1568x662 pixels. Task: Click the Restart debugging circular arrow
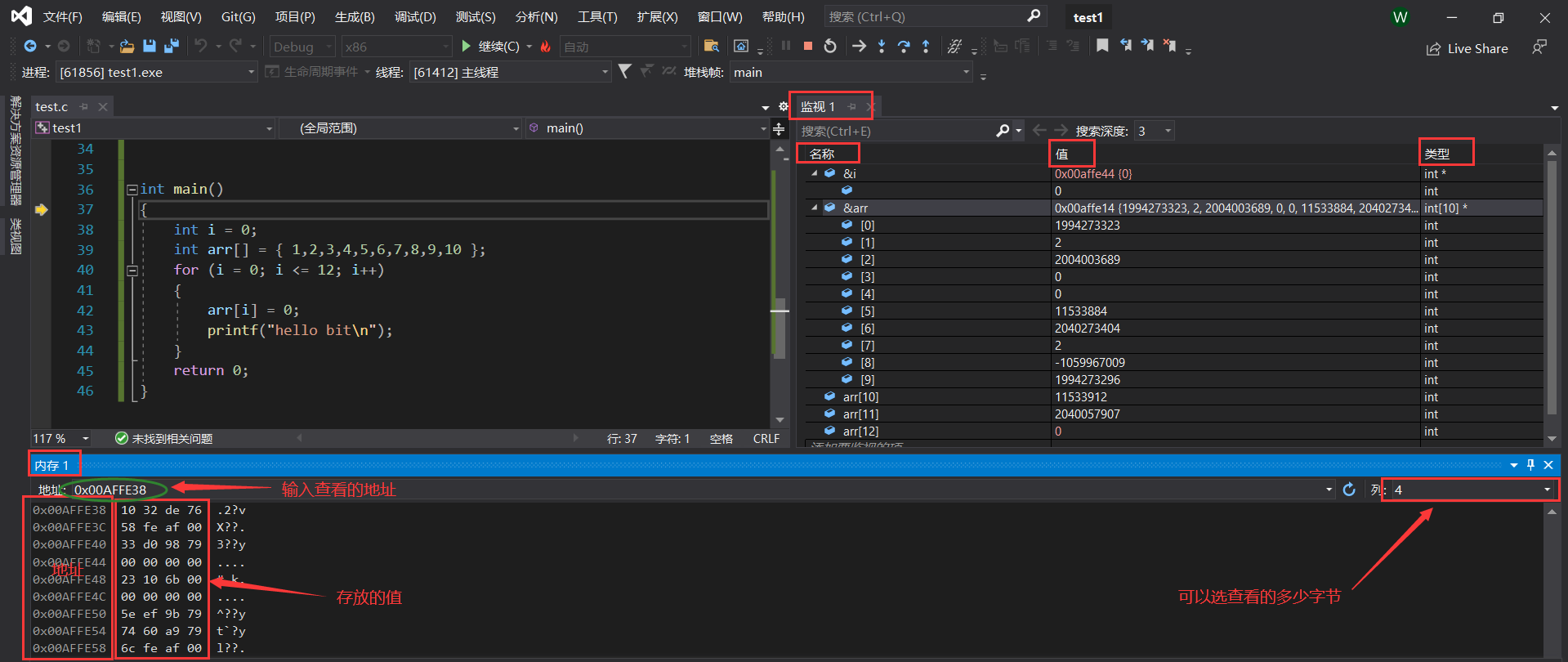tap(830, 47)
